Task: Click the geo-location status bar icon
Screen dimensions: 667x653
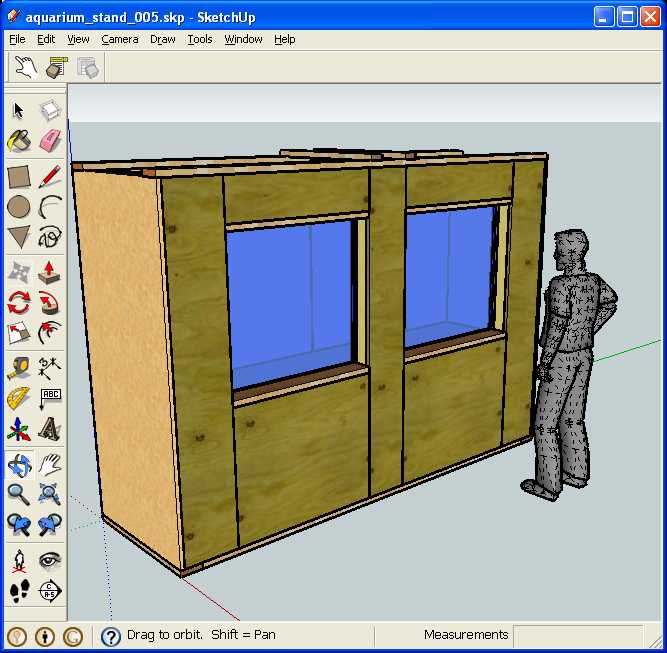Action: [17, 636]
